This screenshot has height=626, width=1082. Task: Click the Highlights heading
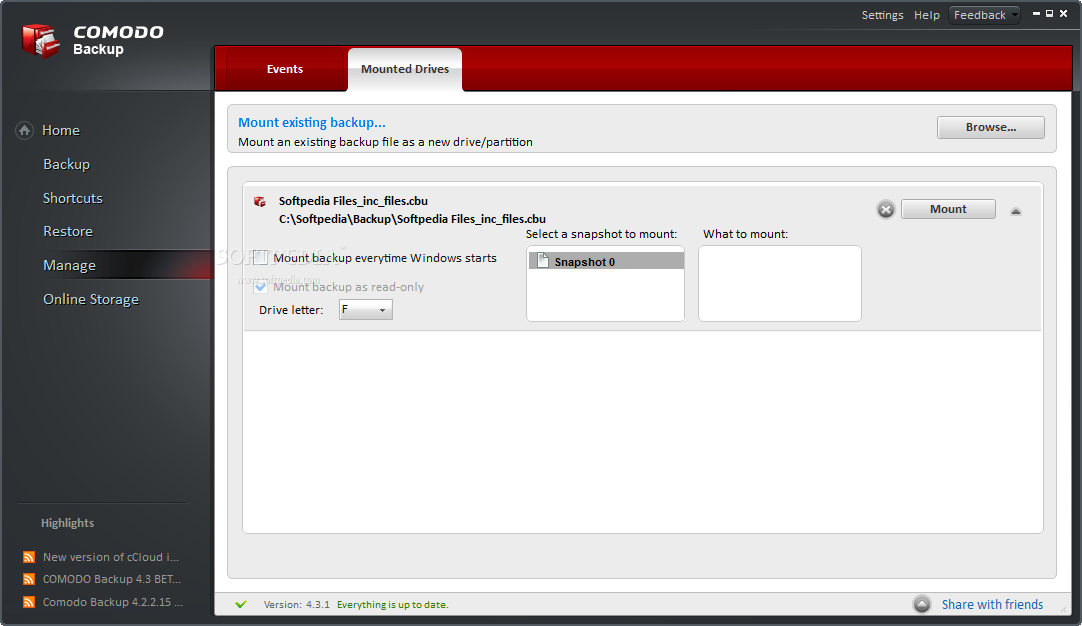coord(67,523)
